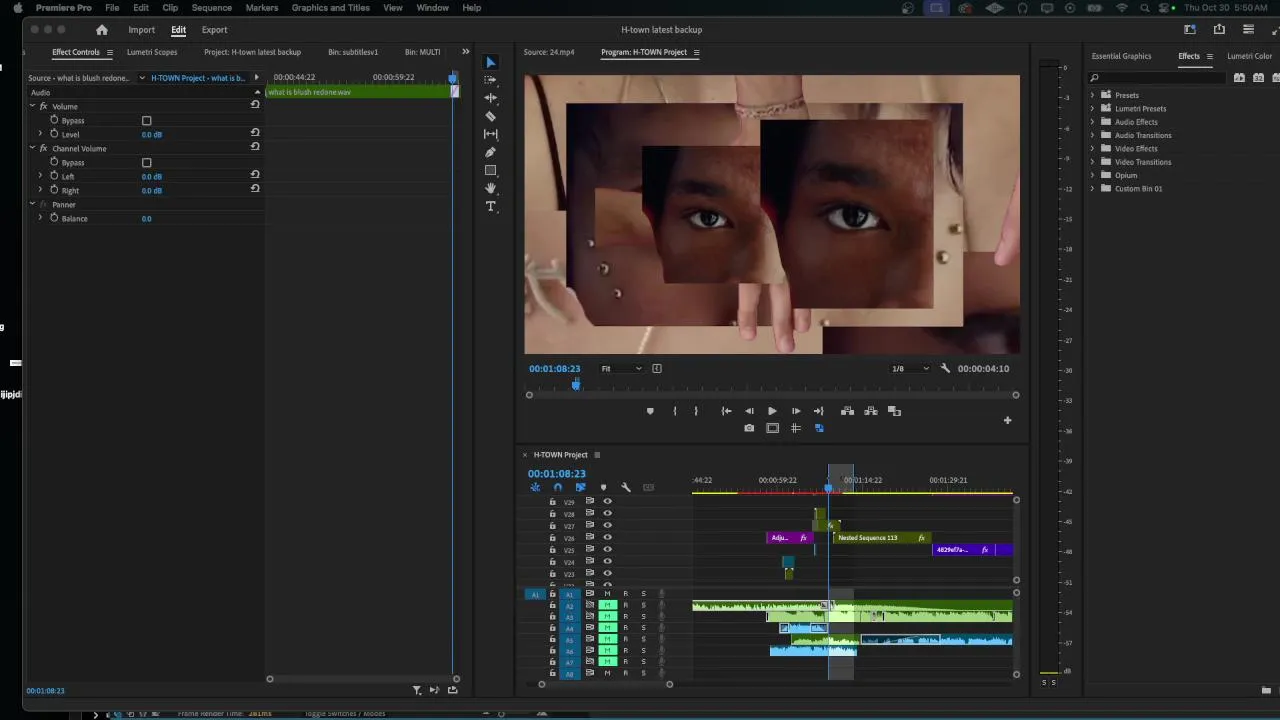Click the Export workspace button
Screen dimensions: 1280x720
(x=214, y=30)
